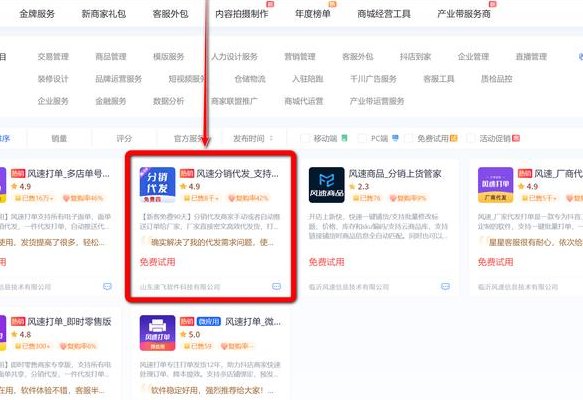Select 客服工具 category
This screenshot has width=583, height=400.
pos(439,79)
